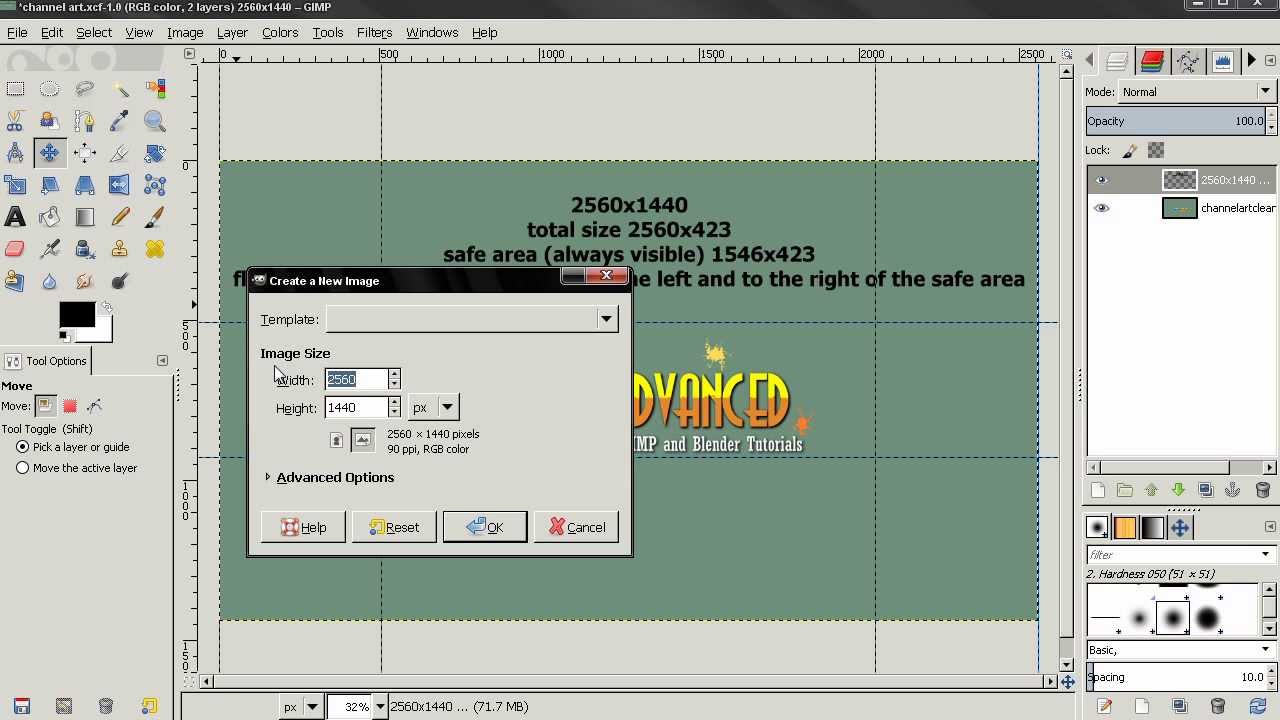Select the Fuzzy Select wand tool
1280x720 pixels.
tap(119, 89)
